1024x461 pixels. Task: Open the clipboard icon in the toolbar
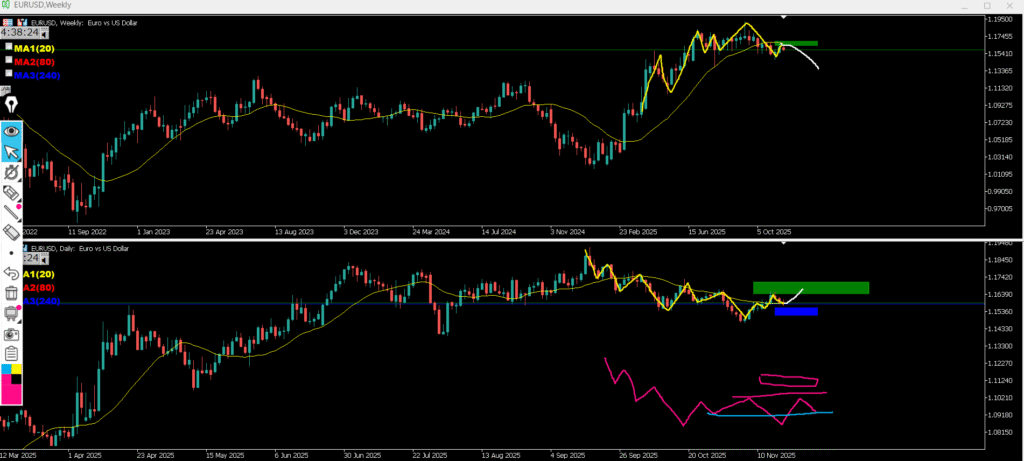click(12, 353)
